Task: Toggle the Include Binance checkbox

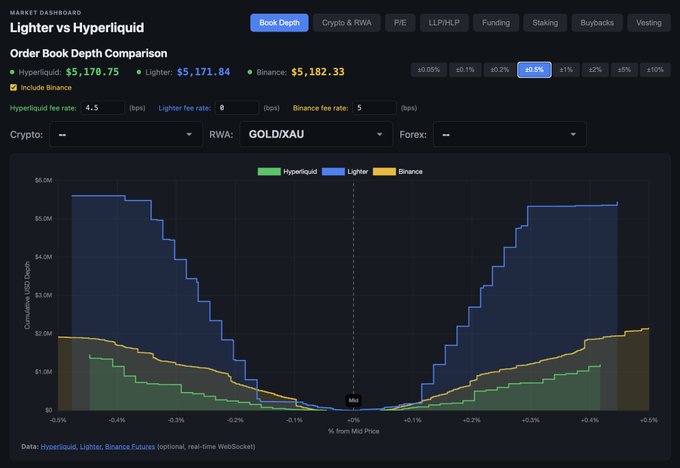Action: pos(13,88)
